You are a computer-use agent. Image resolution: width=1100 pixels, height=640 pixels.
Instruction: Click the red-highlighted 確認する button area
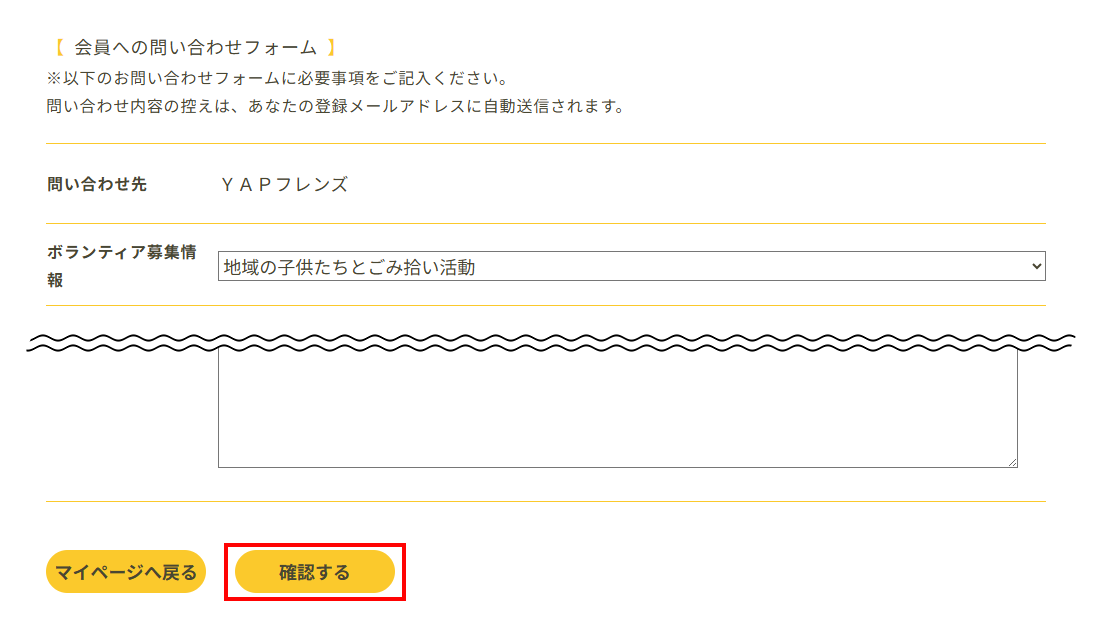point(315,572)
